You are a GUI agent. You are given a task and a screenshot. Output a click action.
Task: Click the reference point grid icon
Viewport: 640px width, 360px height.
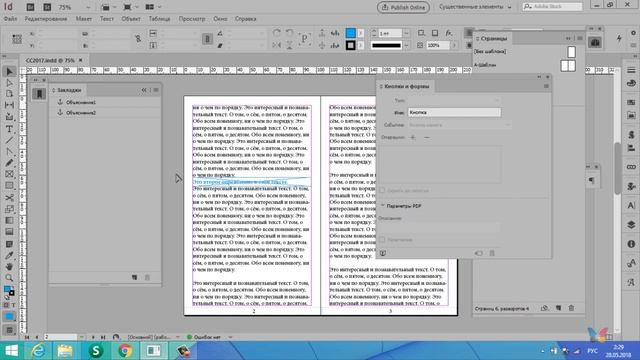[x=17, y=39]
